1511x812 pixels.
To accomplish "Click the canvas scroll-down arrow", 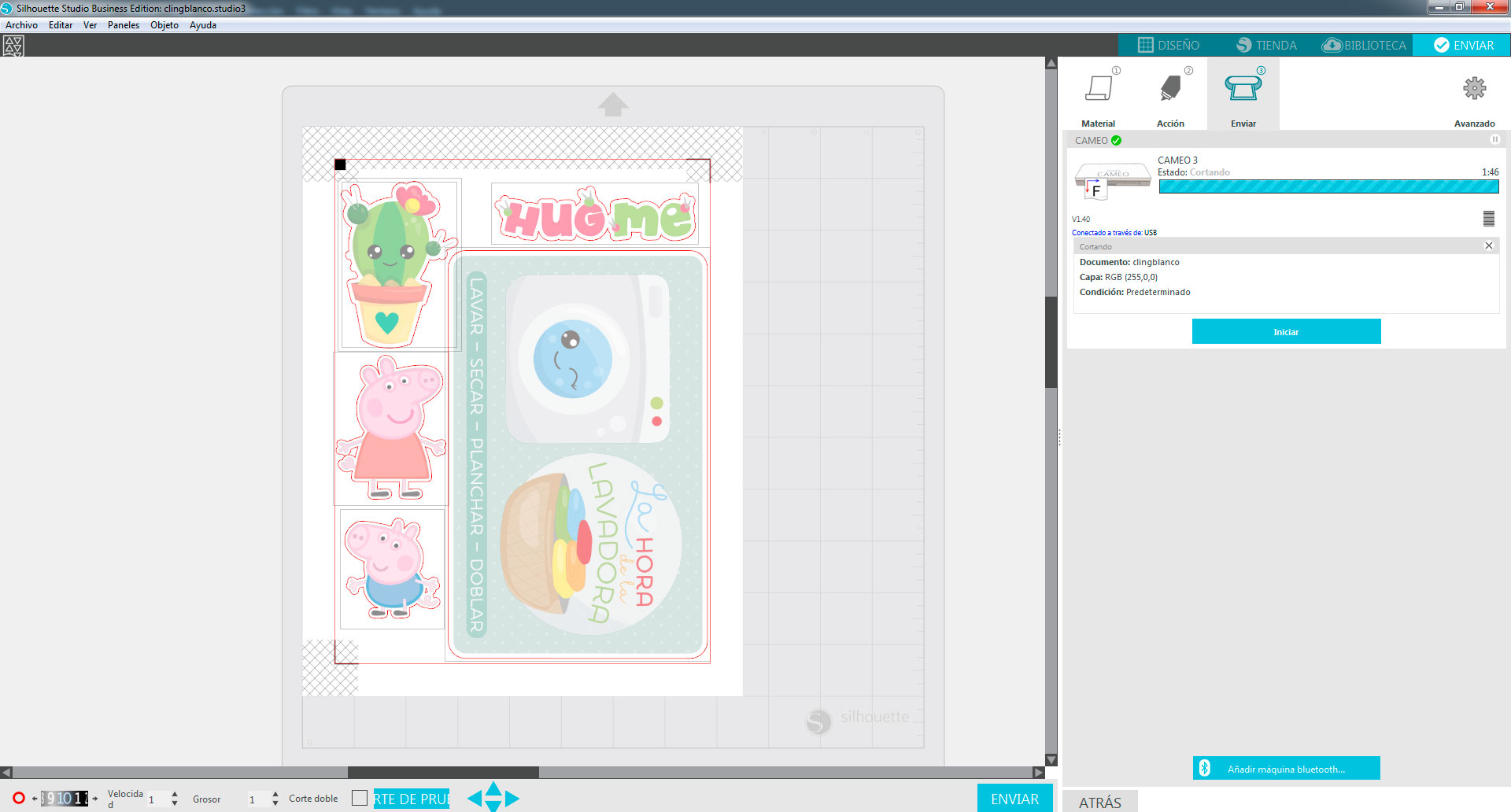I will pyautogui.click(x=1051, y=760).
